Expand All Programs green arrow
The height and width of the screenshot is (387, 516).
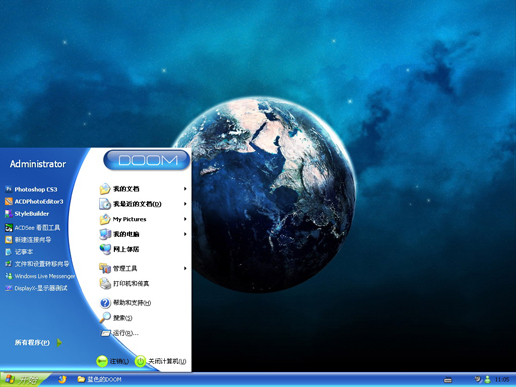[x=59, y=343]
